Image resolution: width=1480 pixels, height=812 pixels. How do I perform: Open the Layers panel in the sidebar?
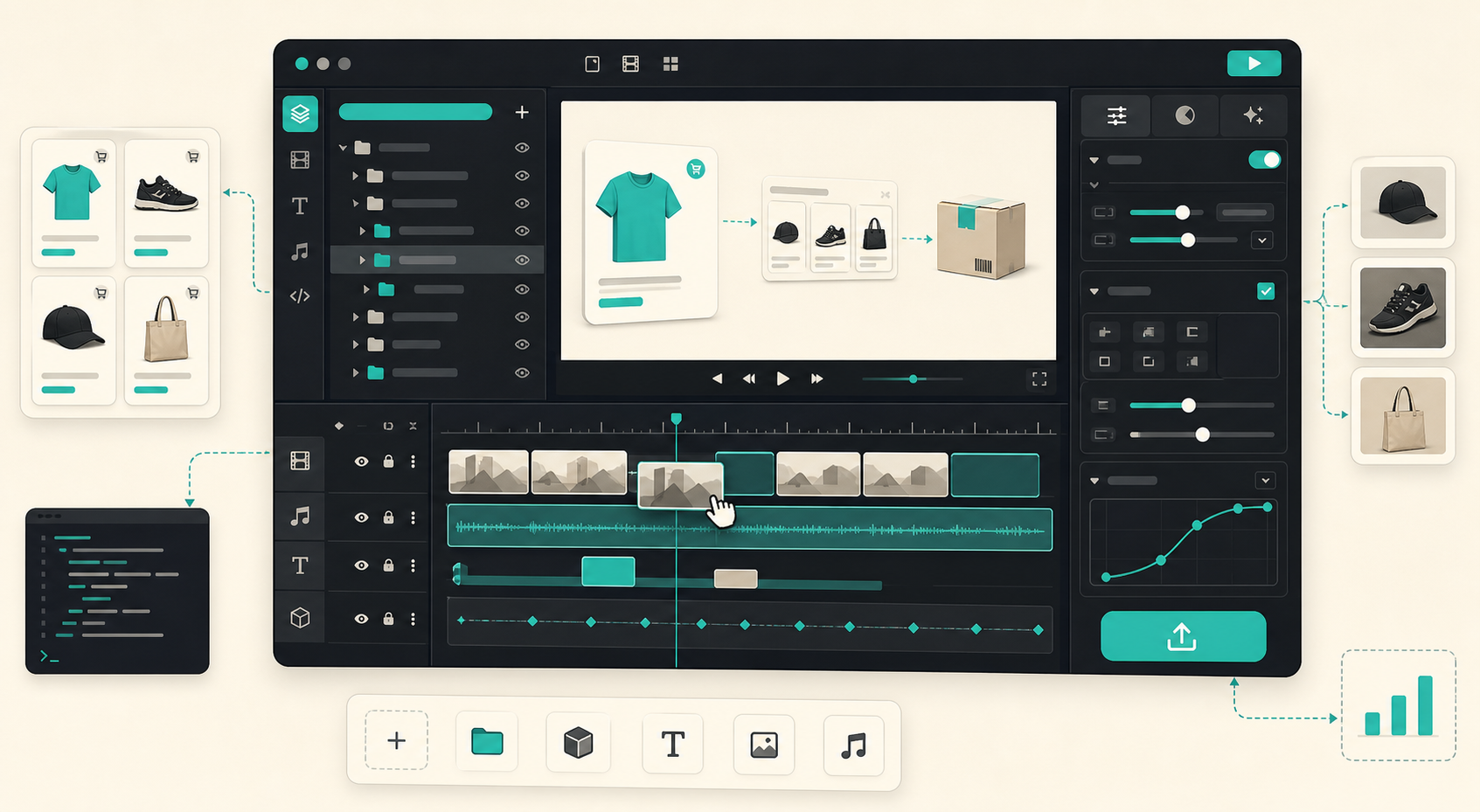(x=300, y=114)
